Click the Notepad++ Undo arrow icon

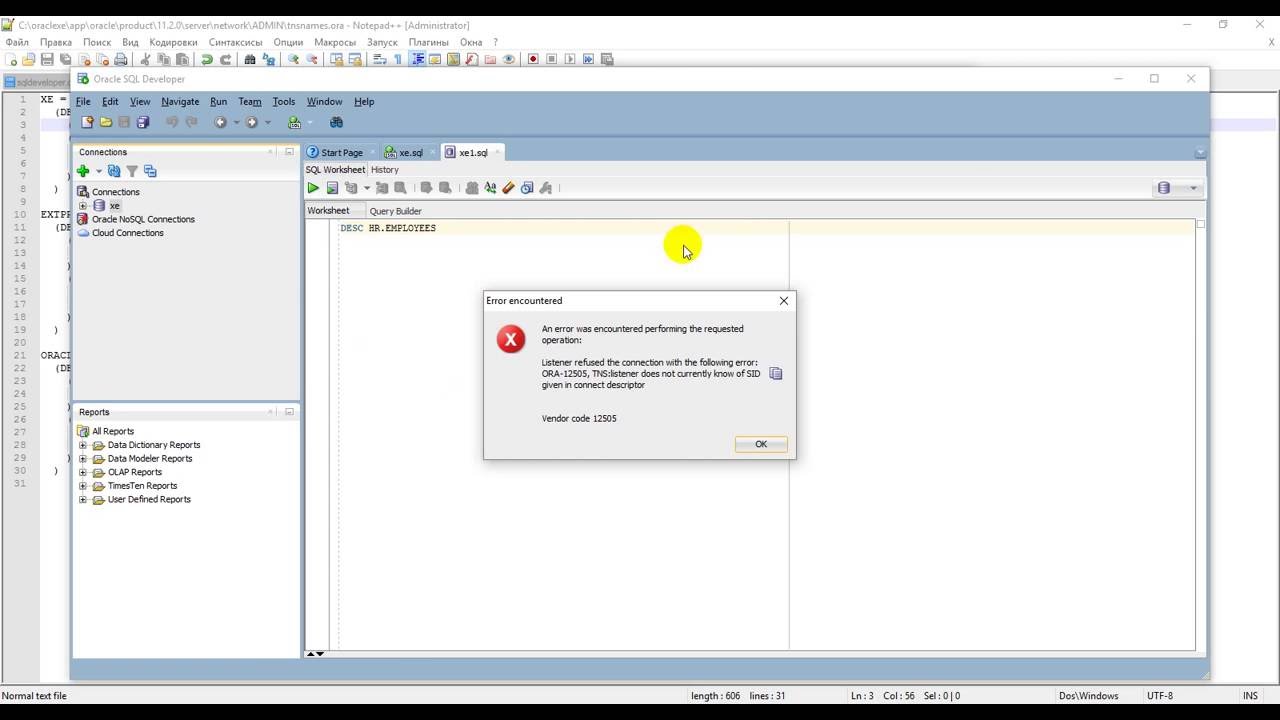[x=207, y=59]
